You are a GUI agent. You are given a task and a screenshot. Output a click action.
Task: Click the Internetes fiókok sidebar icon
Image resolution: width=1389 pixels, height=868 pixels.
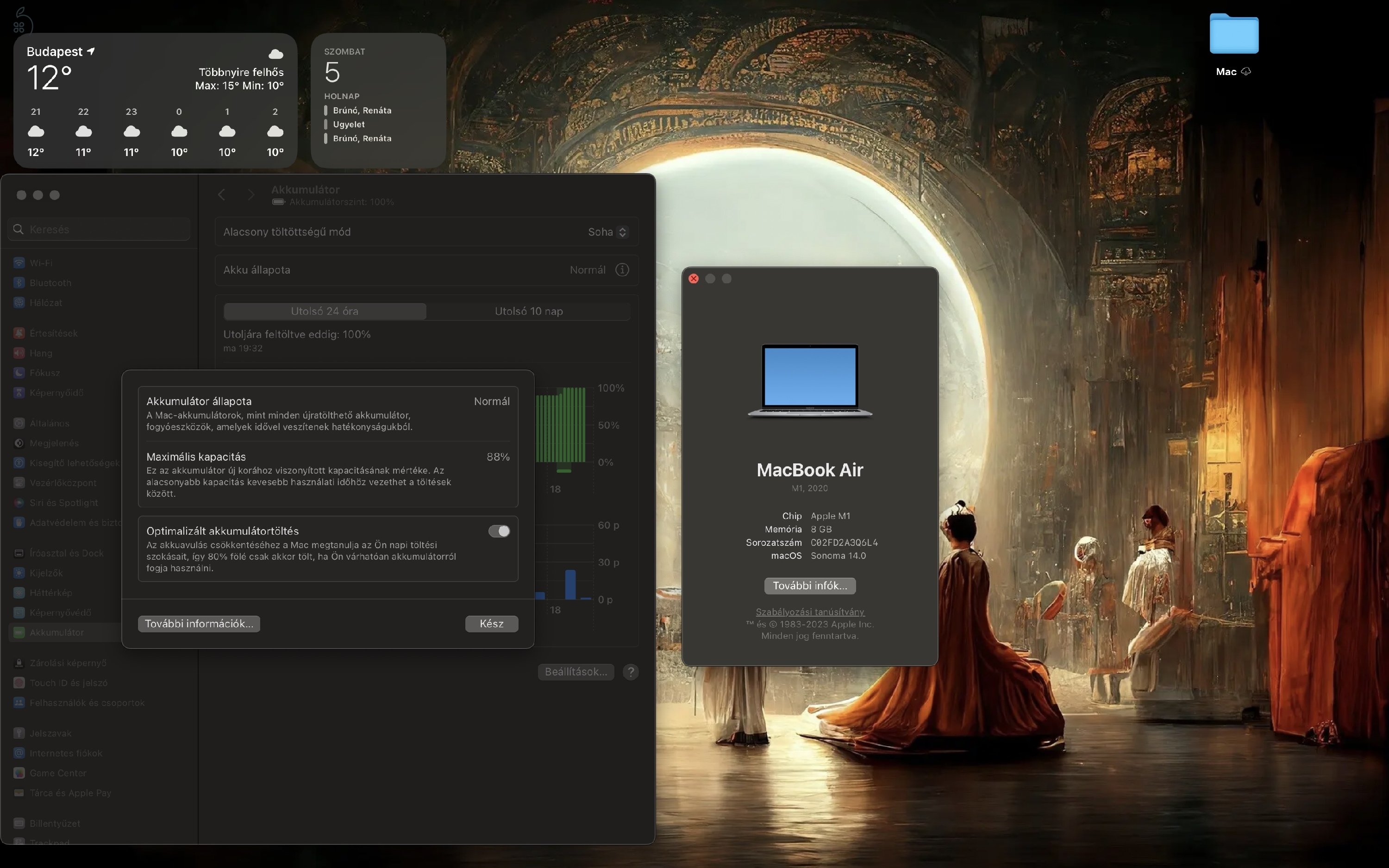19,753
